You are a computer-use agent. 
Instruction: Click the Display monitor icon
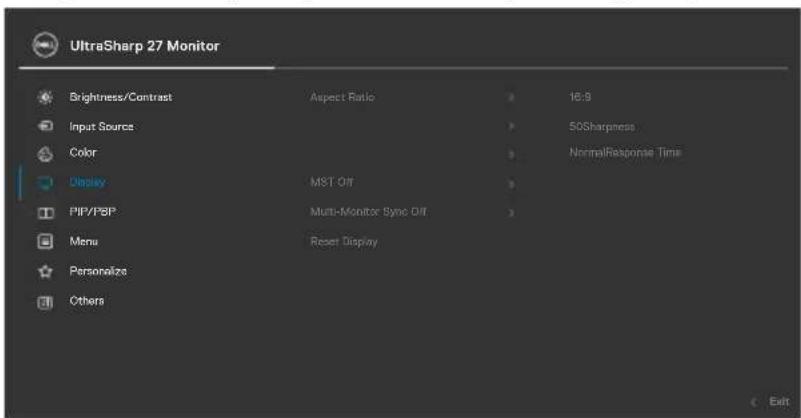tap(45, 182)
